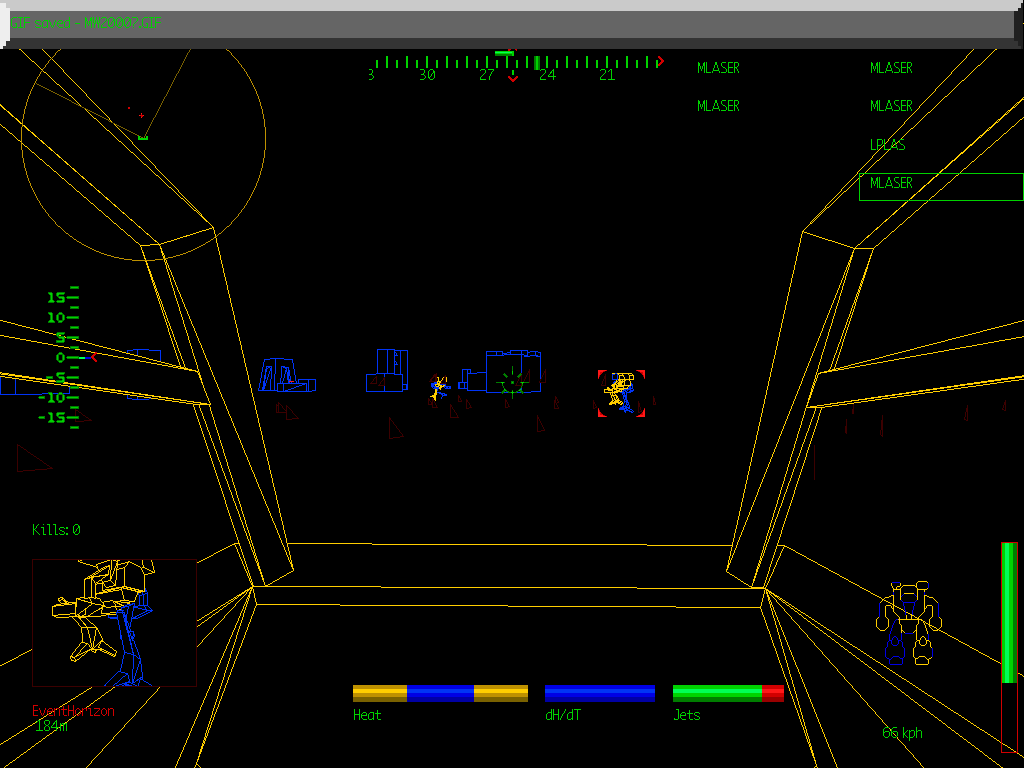Click the own-mech damage diagram
Image resolution: width=1024 pixels, height=768 pixels.
tap(908, 624)
